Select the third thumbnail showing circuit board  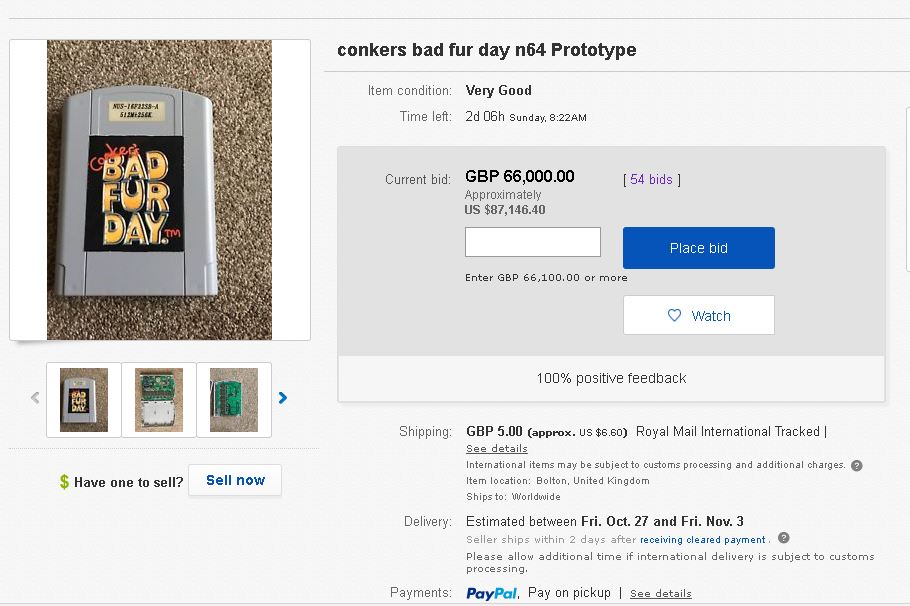[x=234, y=399]
